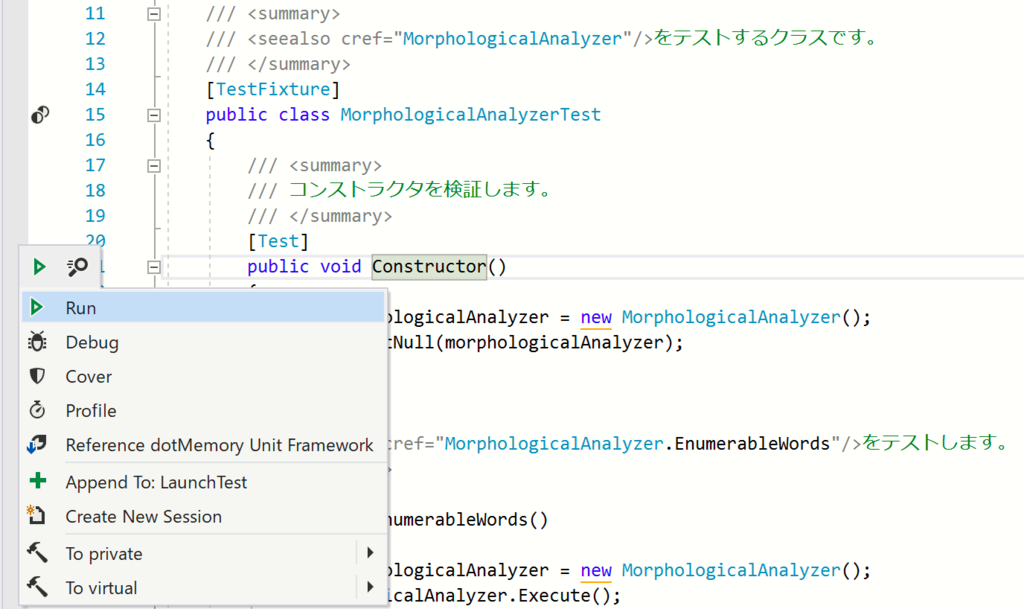Click the 'public class' keywords on line 15
This screenshot has width=1024, height=609.
268,114
